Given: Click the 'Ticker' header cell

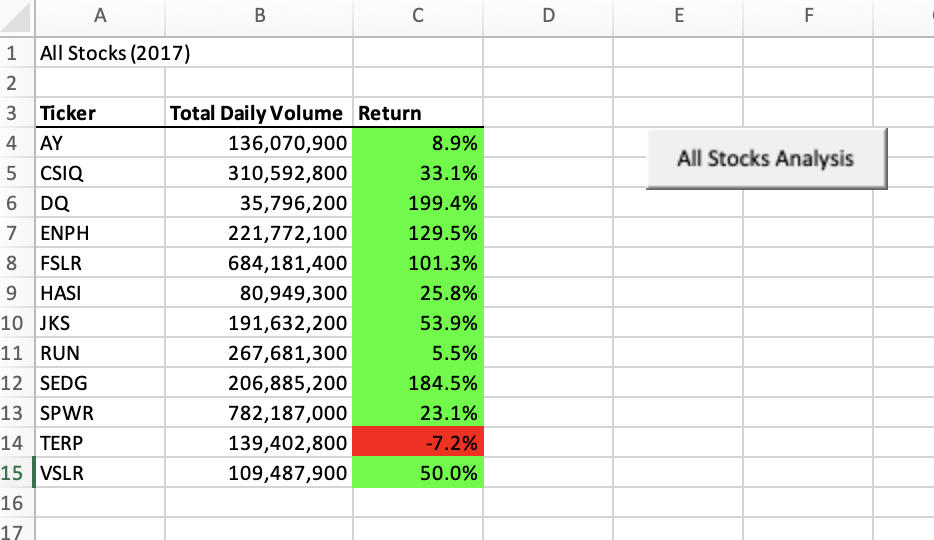Looking at the screenshot, I should (x=100, y=113).
